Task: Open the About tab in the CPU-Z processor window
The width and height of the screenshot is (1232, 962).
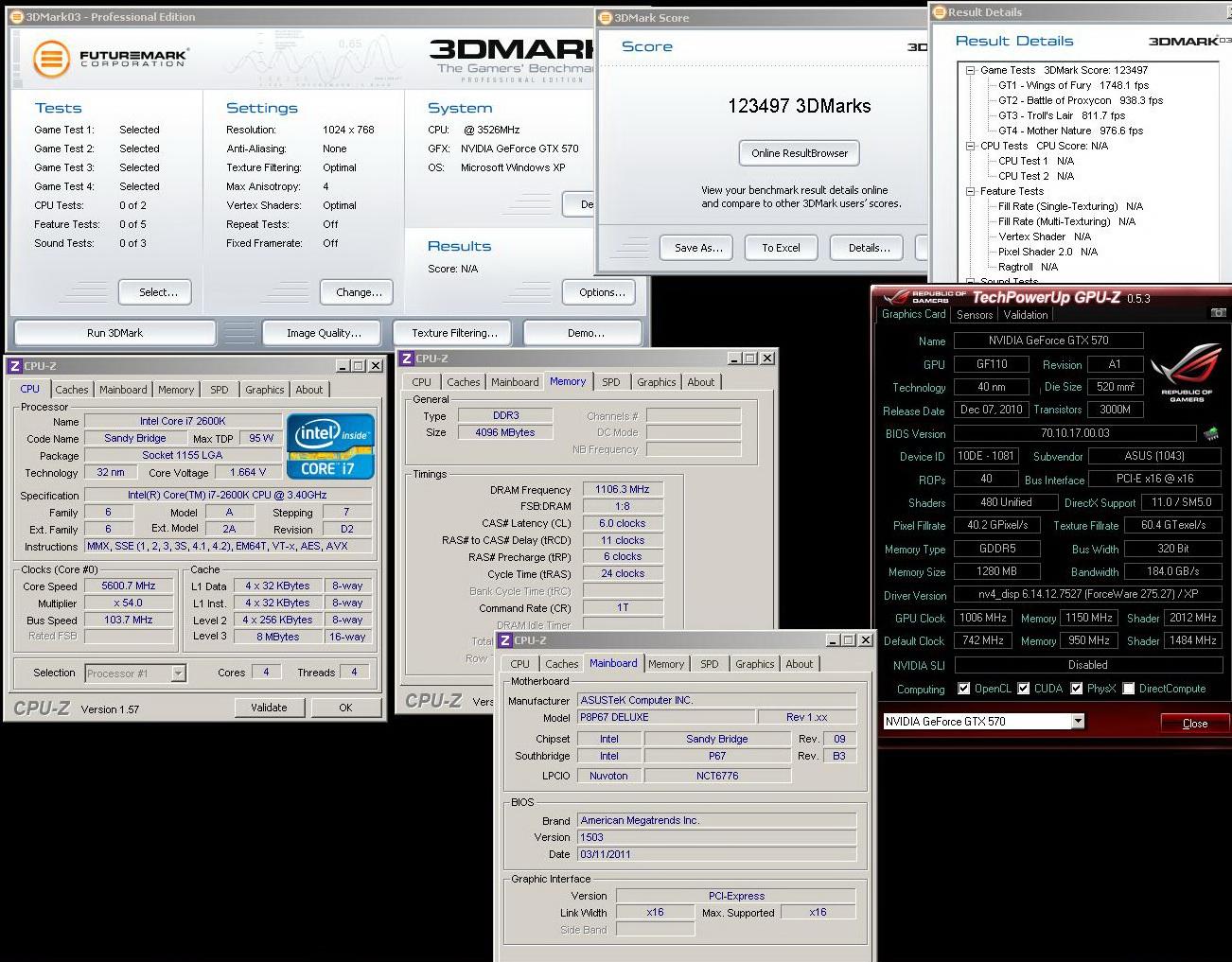Action: click(309, 390)
